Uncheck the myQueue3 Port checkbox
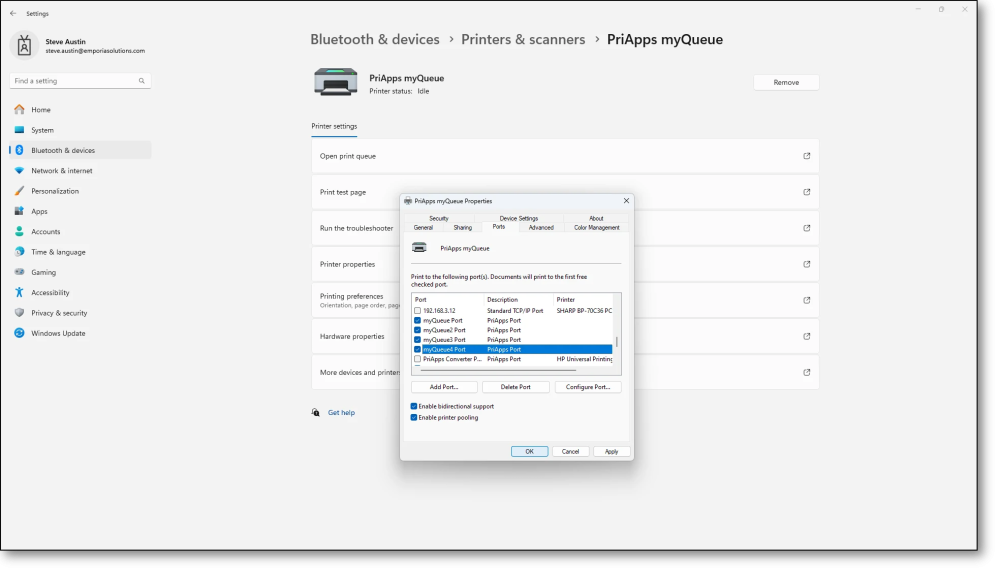Image resolution: width=1000 pixels, height=573 pixels. click(x=418, y=339)
